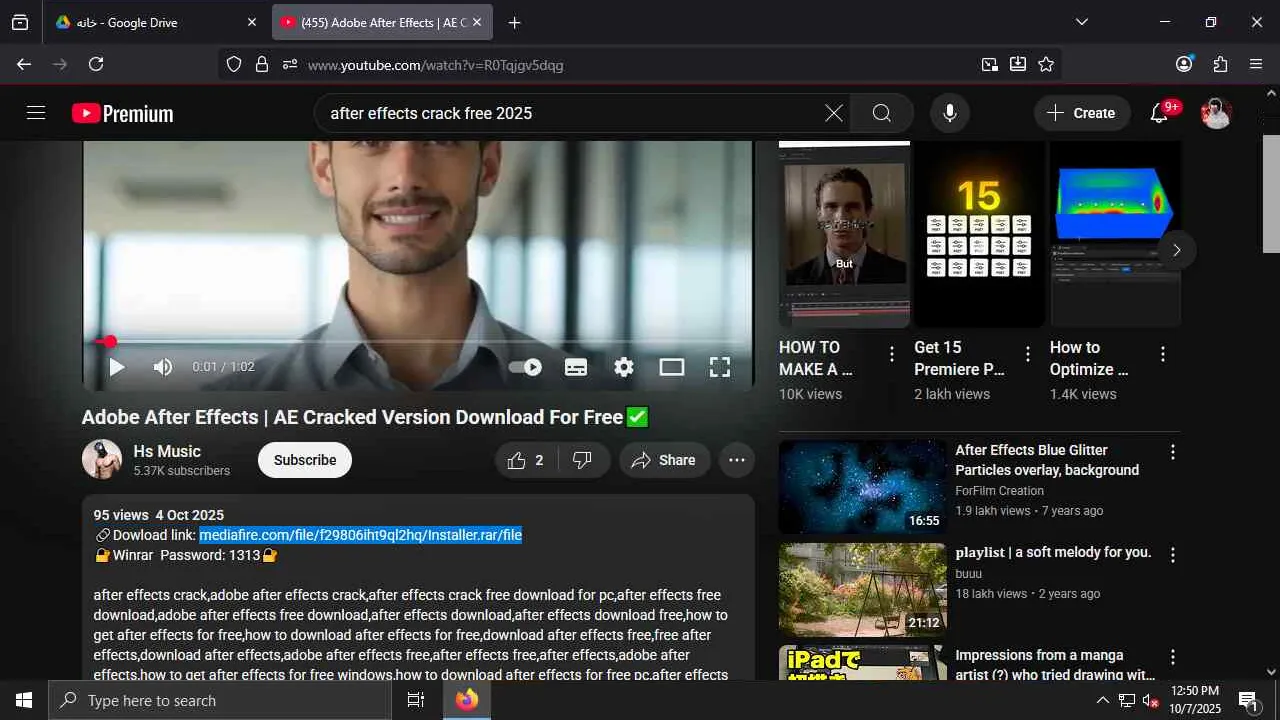Image resolution: width=1280 pixels, height=720 pixels.
Task: Open more actions menu below video
Action: click(737, 460)
